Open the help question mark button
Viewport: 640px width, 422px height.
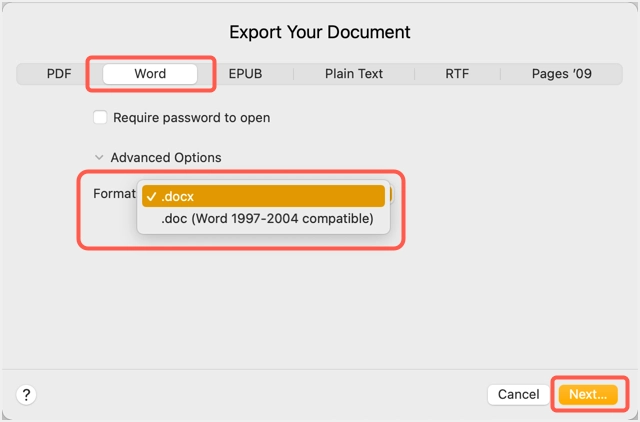coord(27,395)
